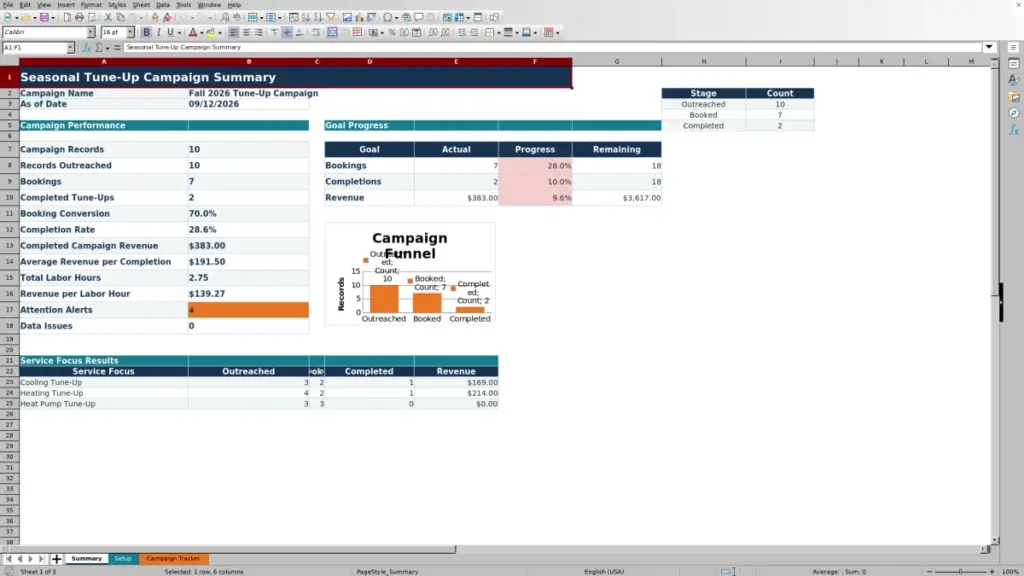The width and height of the screenshot is (1024, 576).
Task: Click the add new sheet button
Action: [x=56, y=558]
